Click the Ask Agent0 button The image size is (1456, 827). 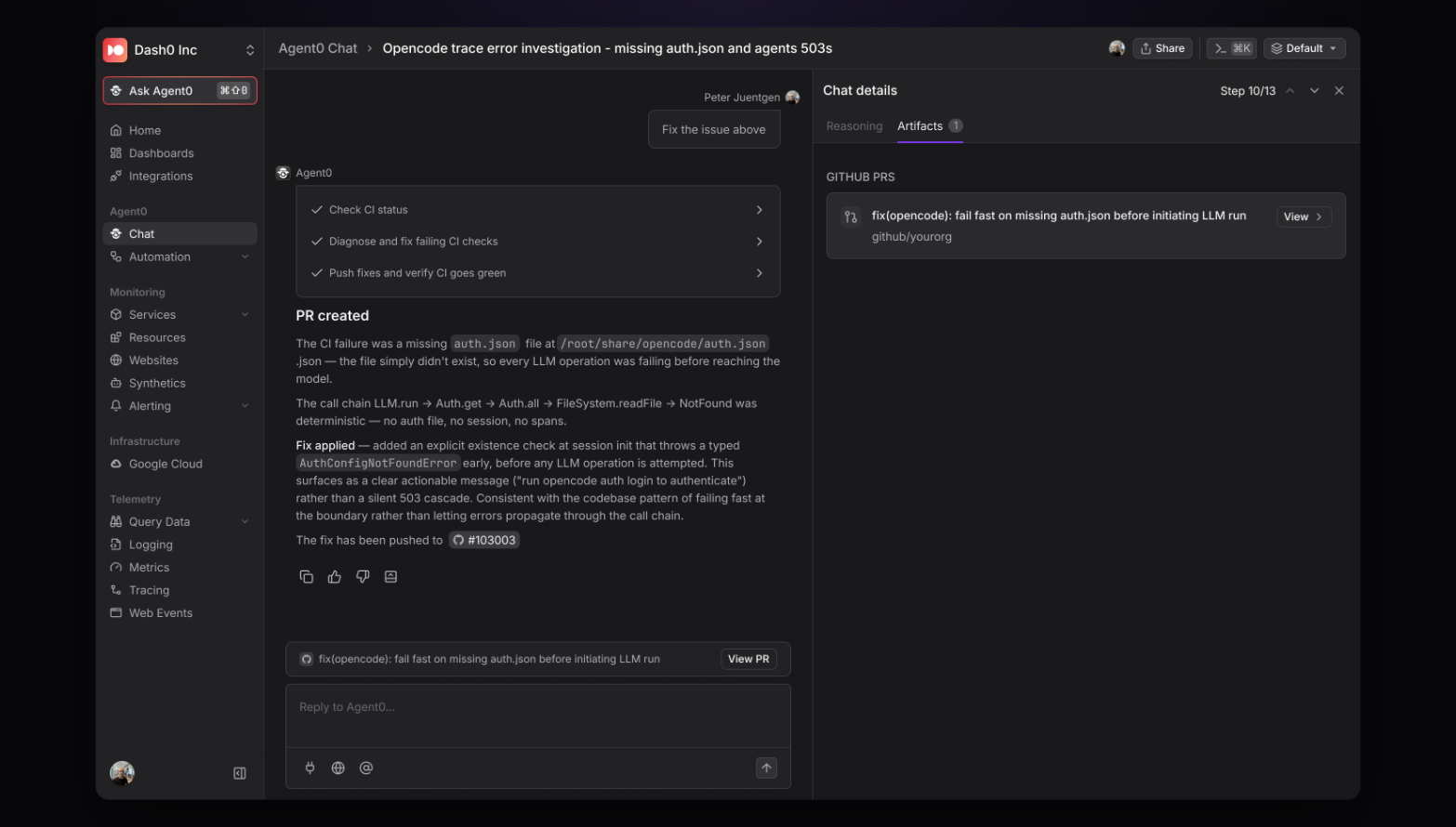point(179,91)
